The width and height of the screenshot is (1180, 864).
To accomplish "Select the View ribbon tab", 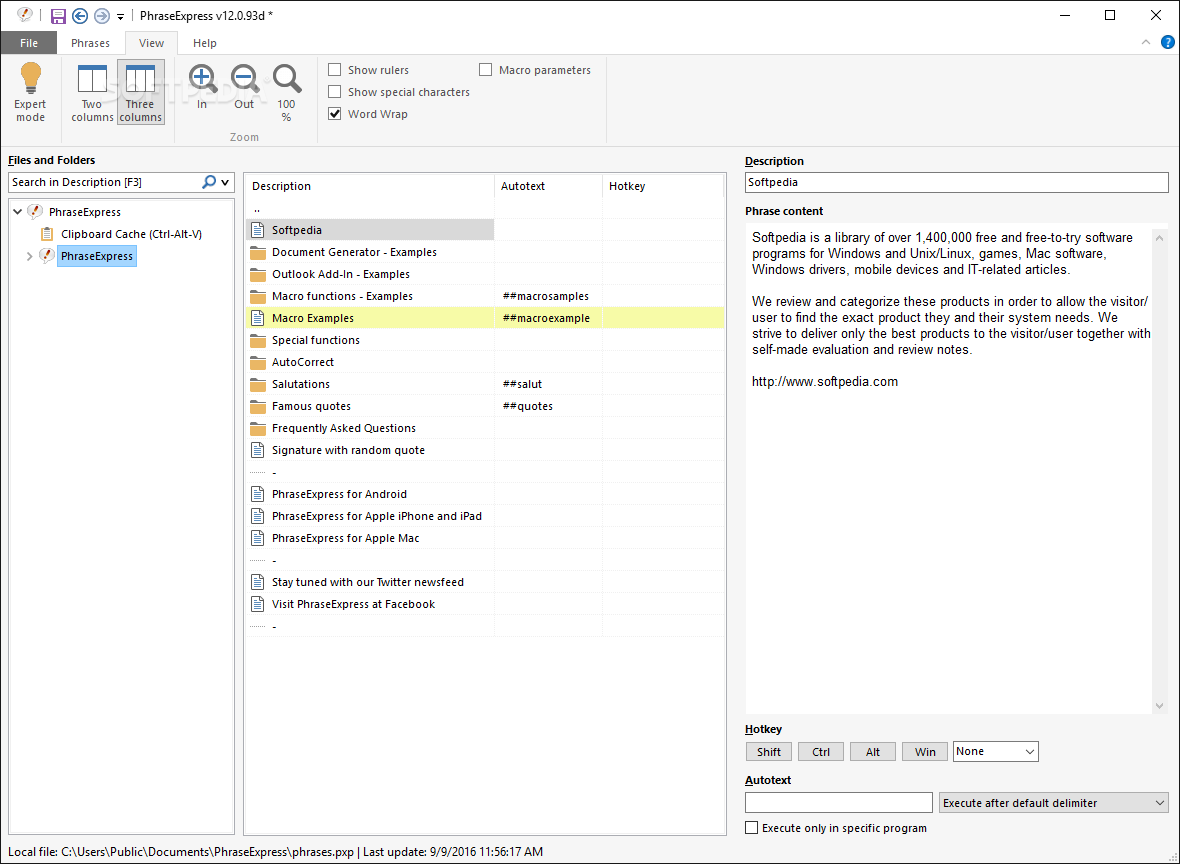I will tap(151, 43).
